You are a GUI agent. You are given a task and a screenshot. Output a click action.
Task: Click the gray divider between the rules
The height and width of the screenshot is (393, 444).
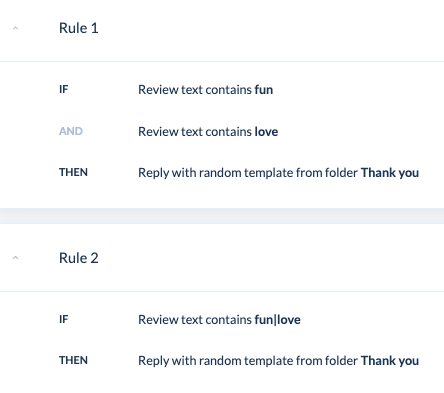222,216
